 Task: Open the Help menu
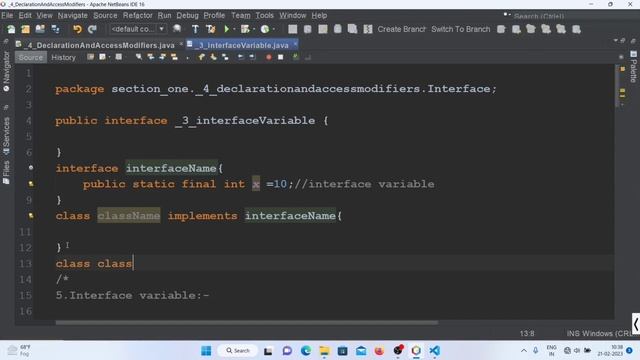[x=319, y=16]
